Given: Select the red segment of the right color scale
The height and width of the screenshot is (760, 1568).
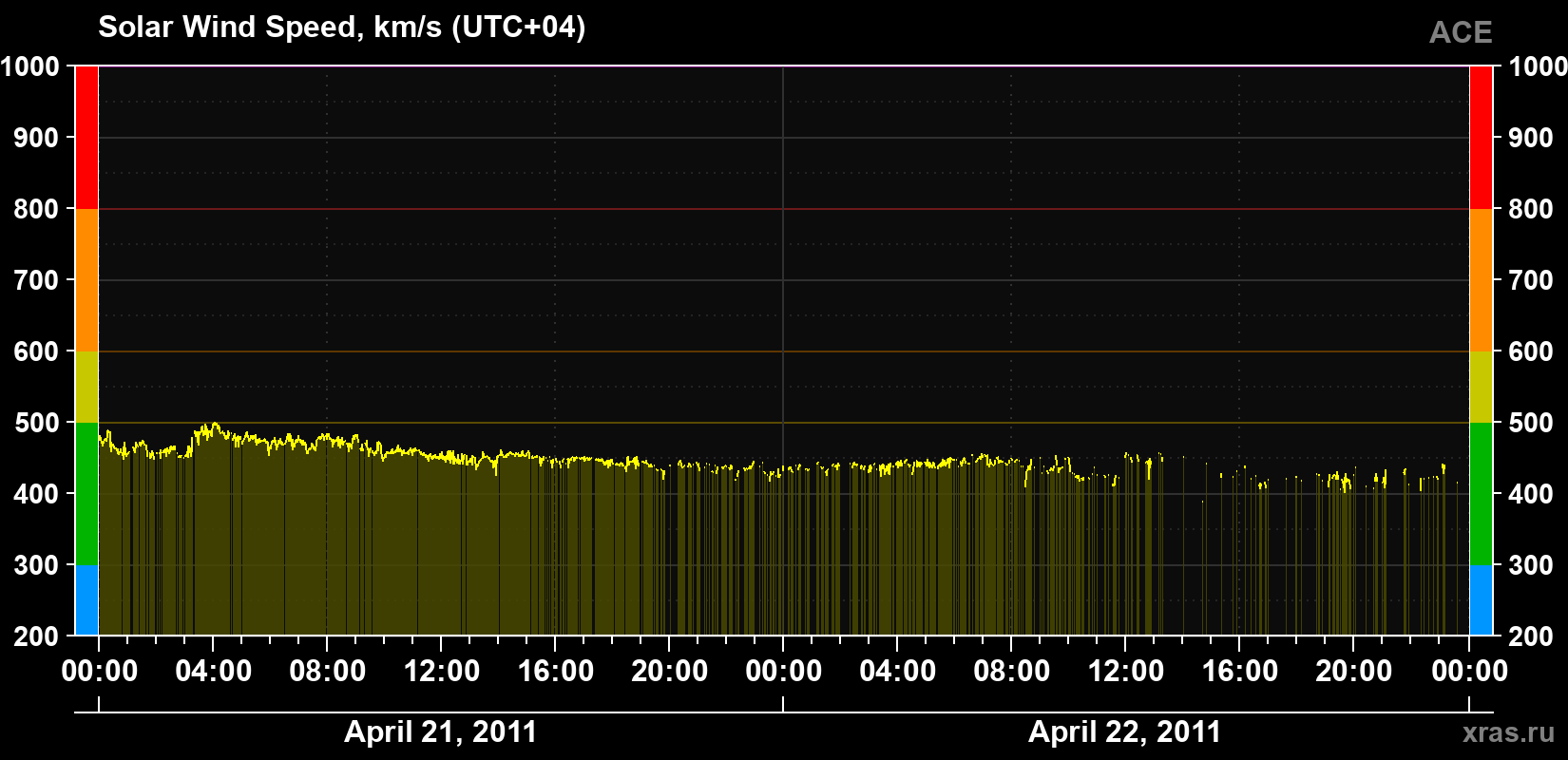Looking at the screenshot, I should (x=1481, y=138).
